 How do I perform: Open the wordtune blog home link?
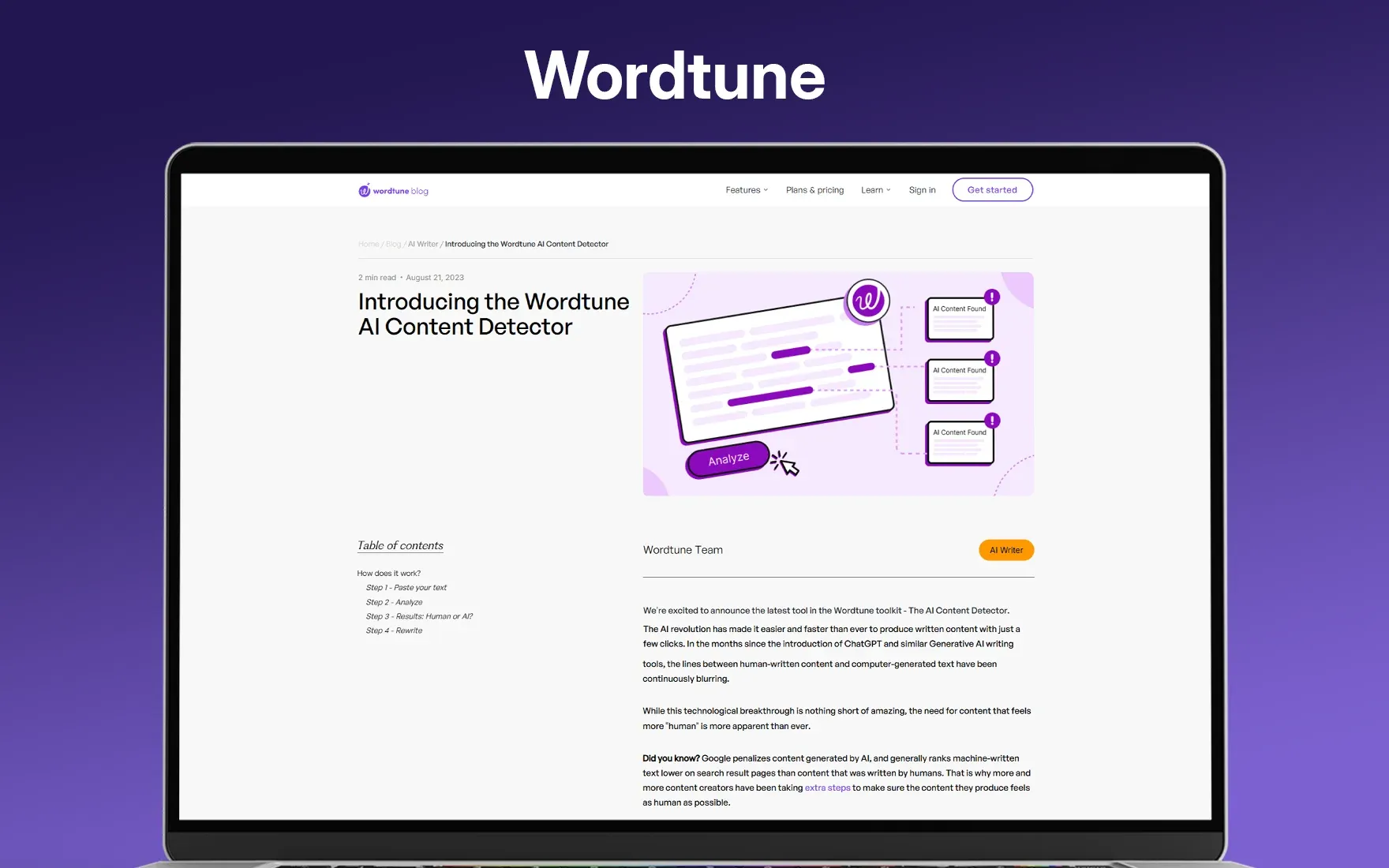pyautogui.click(x=393, y=191)
